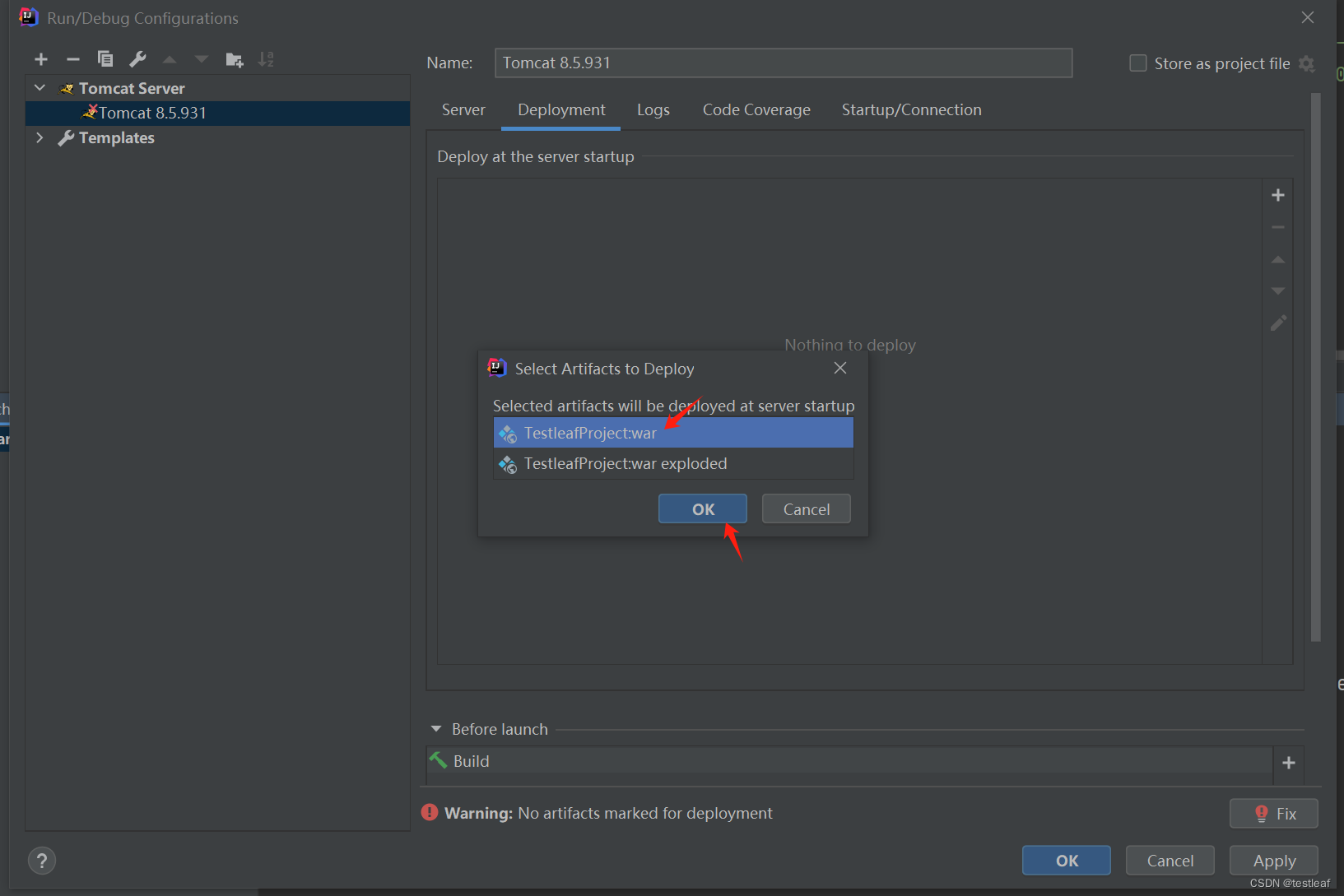Switch to the Deployment tab
This screenshot has height=896, width=1344.
pos(561,110)
